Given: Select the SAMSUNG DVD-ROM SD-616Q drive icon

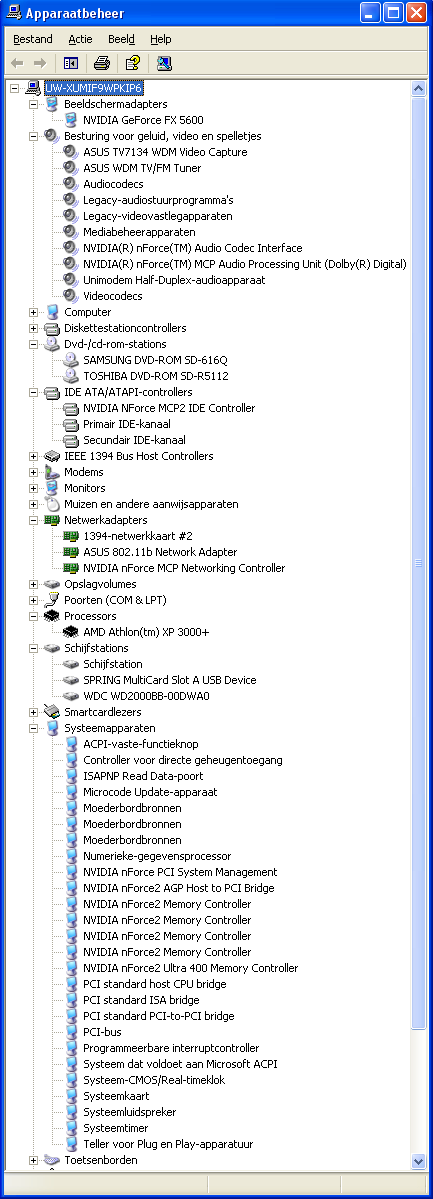Looking at the screenshot, I should click(71, 360).
